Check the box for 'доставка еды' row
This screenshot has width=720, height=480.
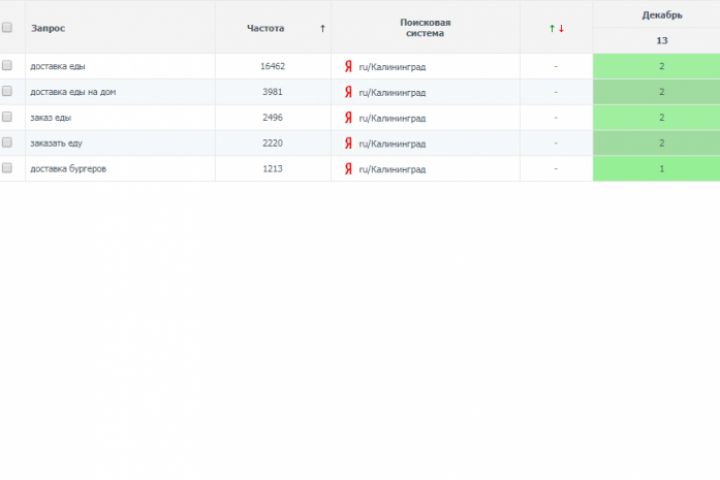(7, 66)
